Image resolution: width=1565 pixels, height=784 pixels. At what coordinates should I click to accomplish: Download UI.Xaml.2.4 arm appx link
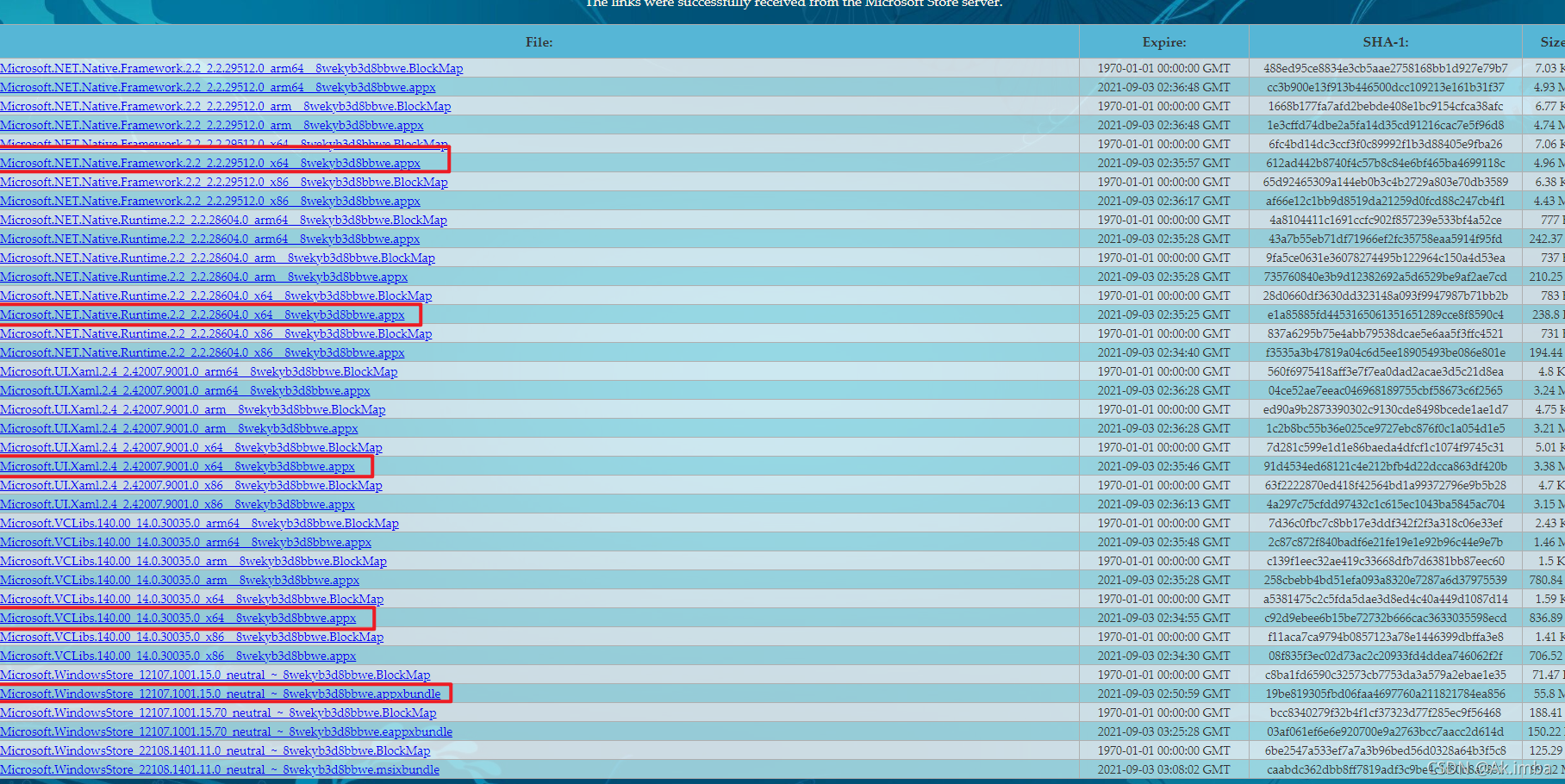pyautogui.click(x=179, y=428)
